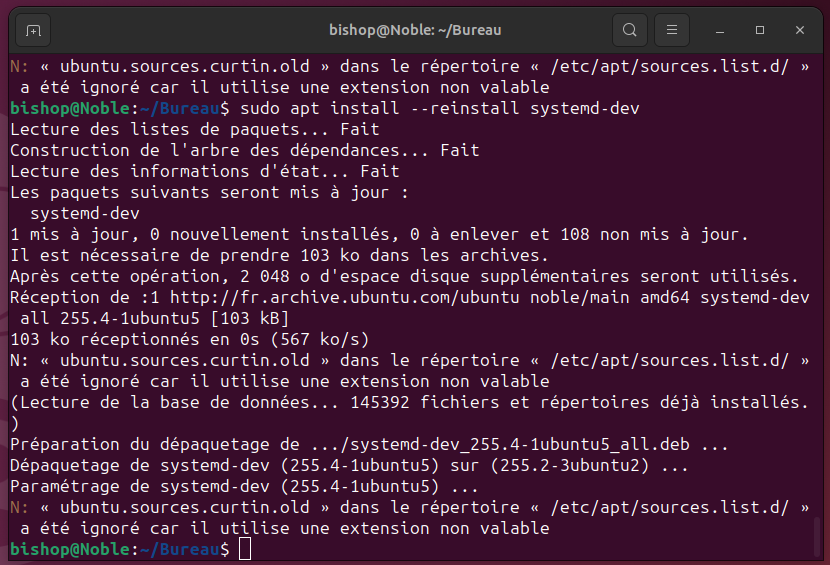Minimize the terminal window
Screen dimensions: 830x565
(720, 30)
